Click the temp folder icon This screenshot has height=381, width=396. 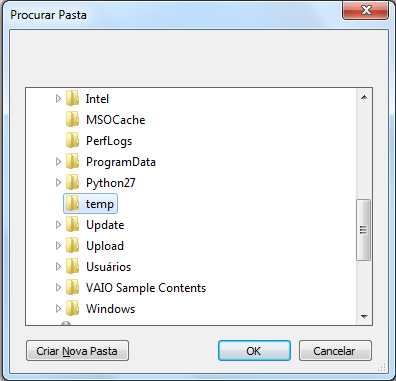click(72, 203)
